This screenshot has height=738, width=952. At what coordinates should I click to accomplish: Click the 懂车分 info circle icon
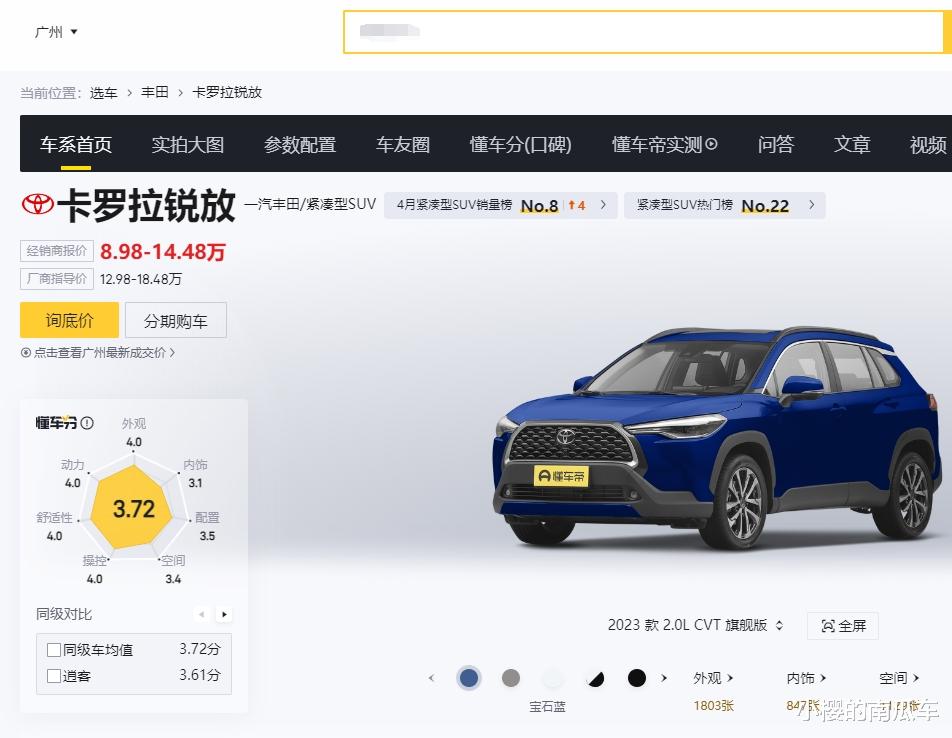pos(87,423)
